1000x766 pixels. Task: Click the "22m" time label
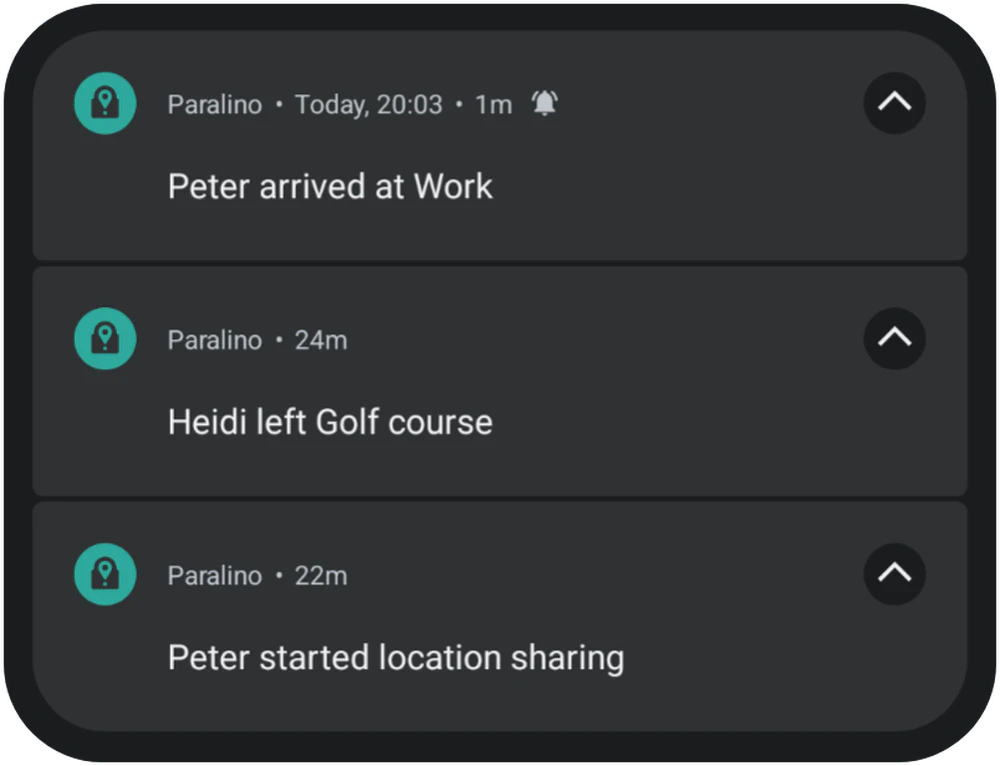321,576
